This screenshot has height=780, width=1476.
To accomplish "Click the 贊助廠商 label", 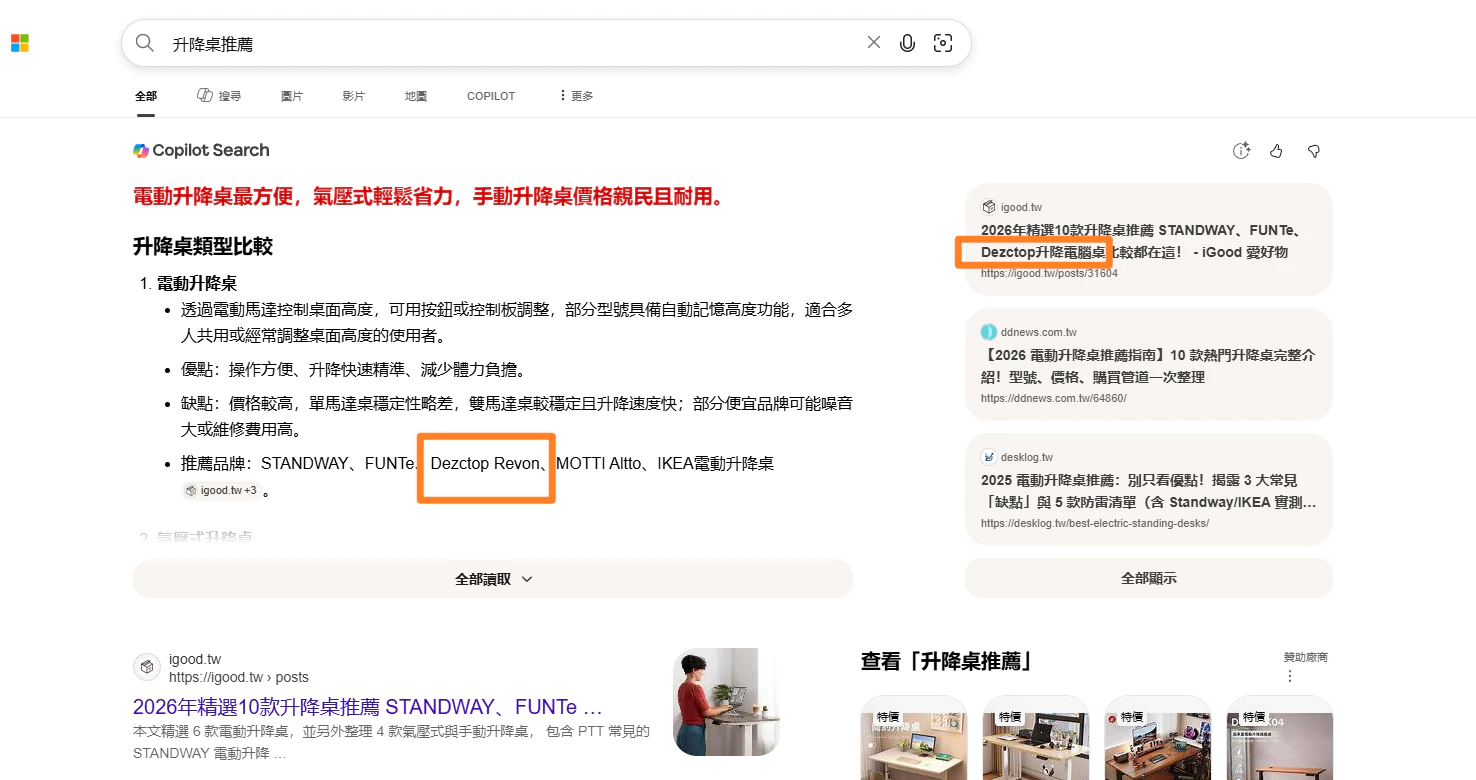I will point(1306,657).
